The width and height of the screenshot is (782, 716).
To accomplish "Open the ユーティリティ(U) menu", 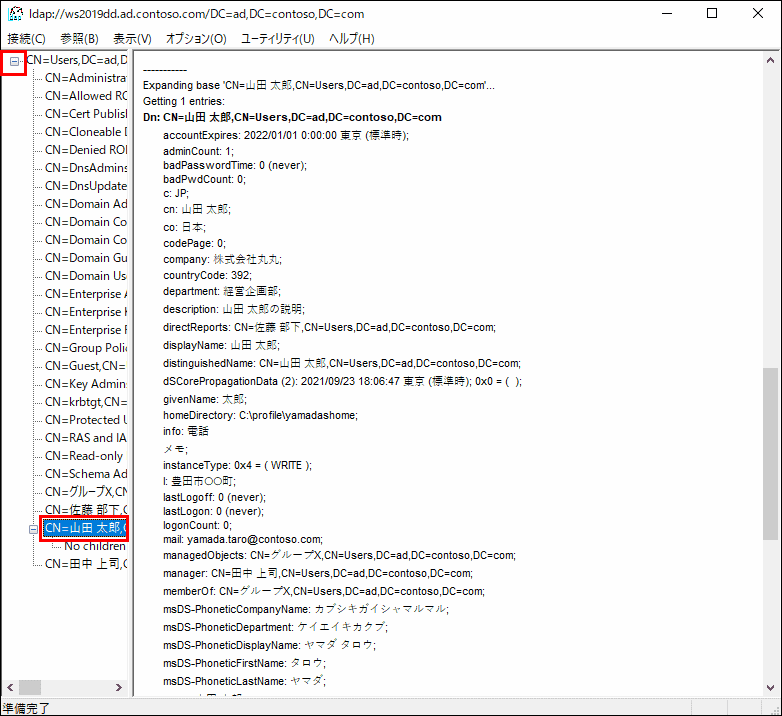I will pyautogui.click(x=277, y=39).
